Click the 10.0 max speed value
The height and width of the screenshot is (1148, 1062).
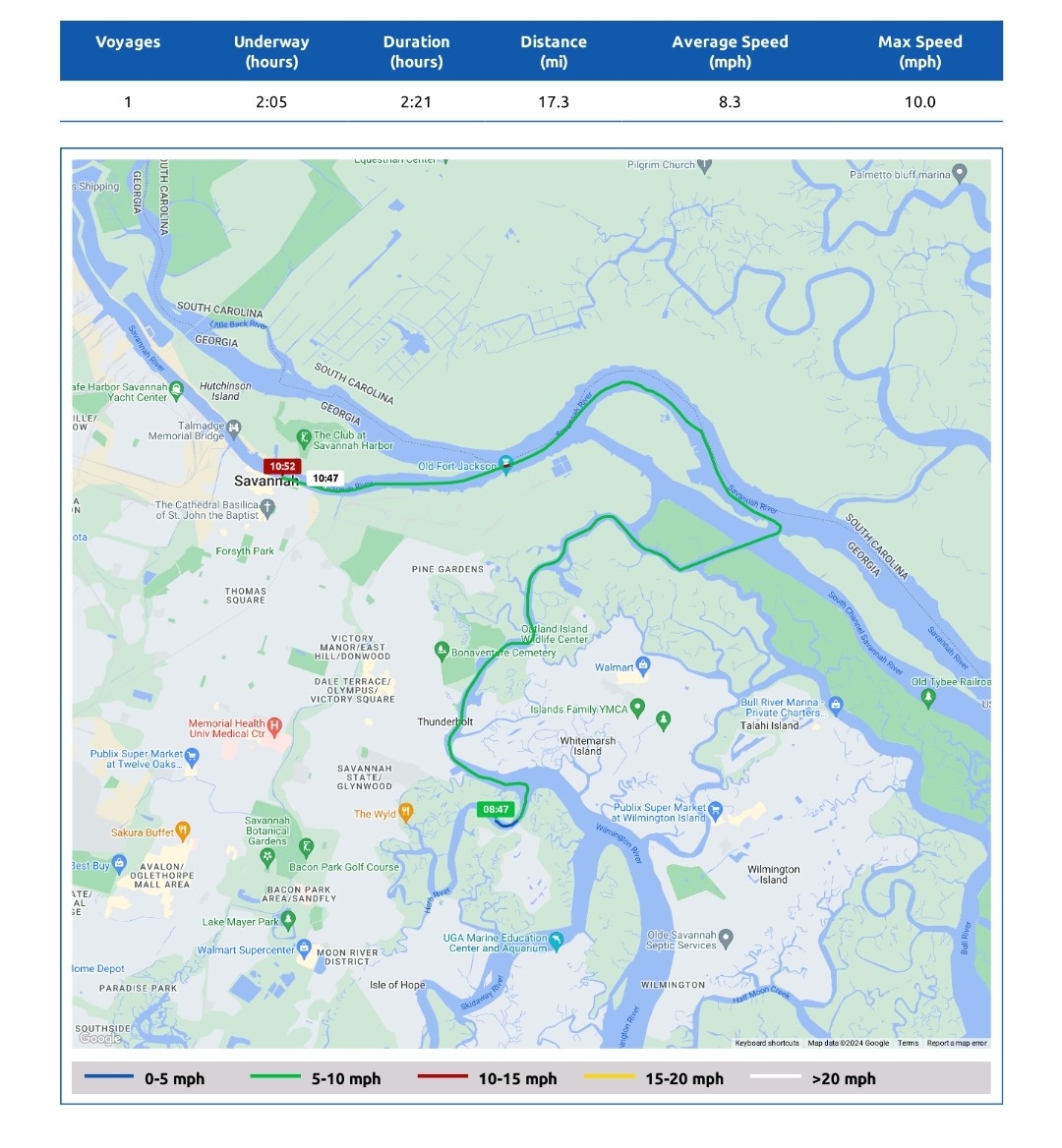point(920,102)
